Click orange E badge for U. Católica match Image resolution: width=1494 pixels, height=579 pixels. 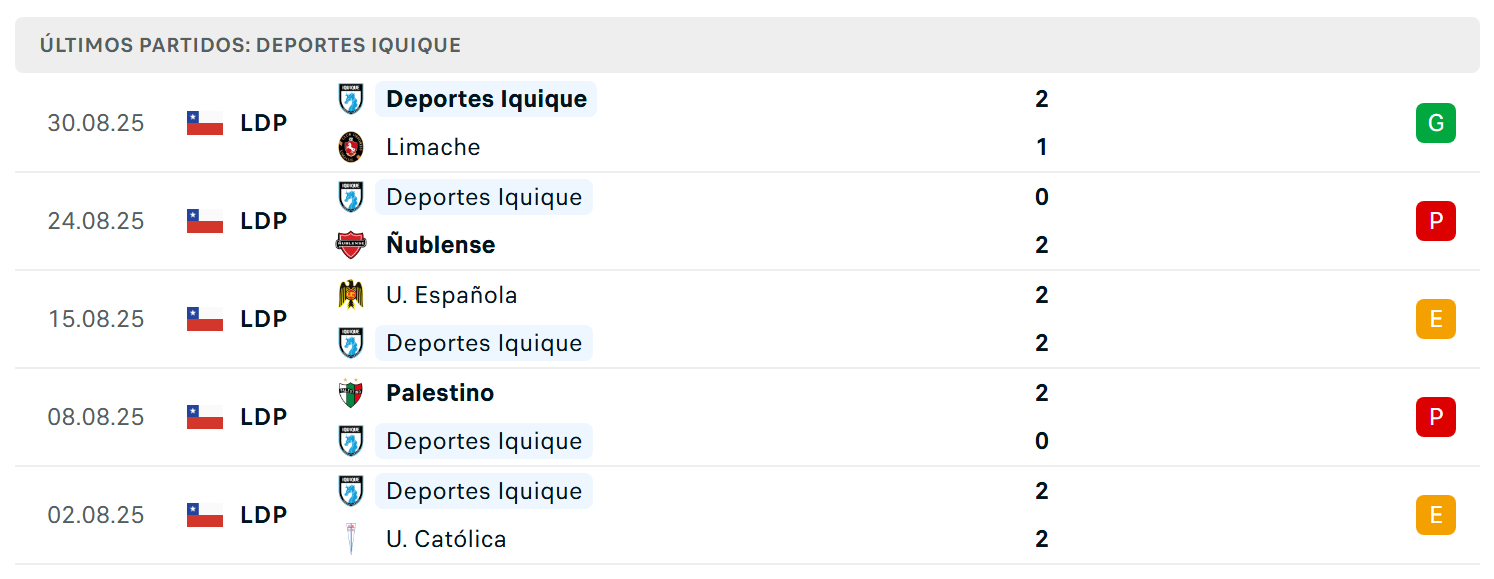pos(1436,515)
